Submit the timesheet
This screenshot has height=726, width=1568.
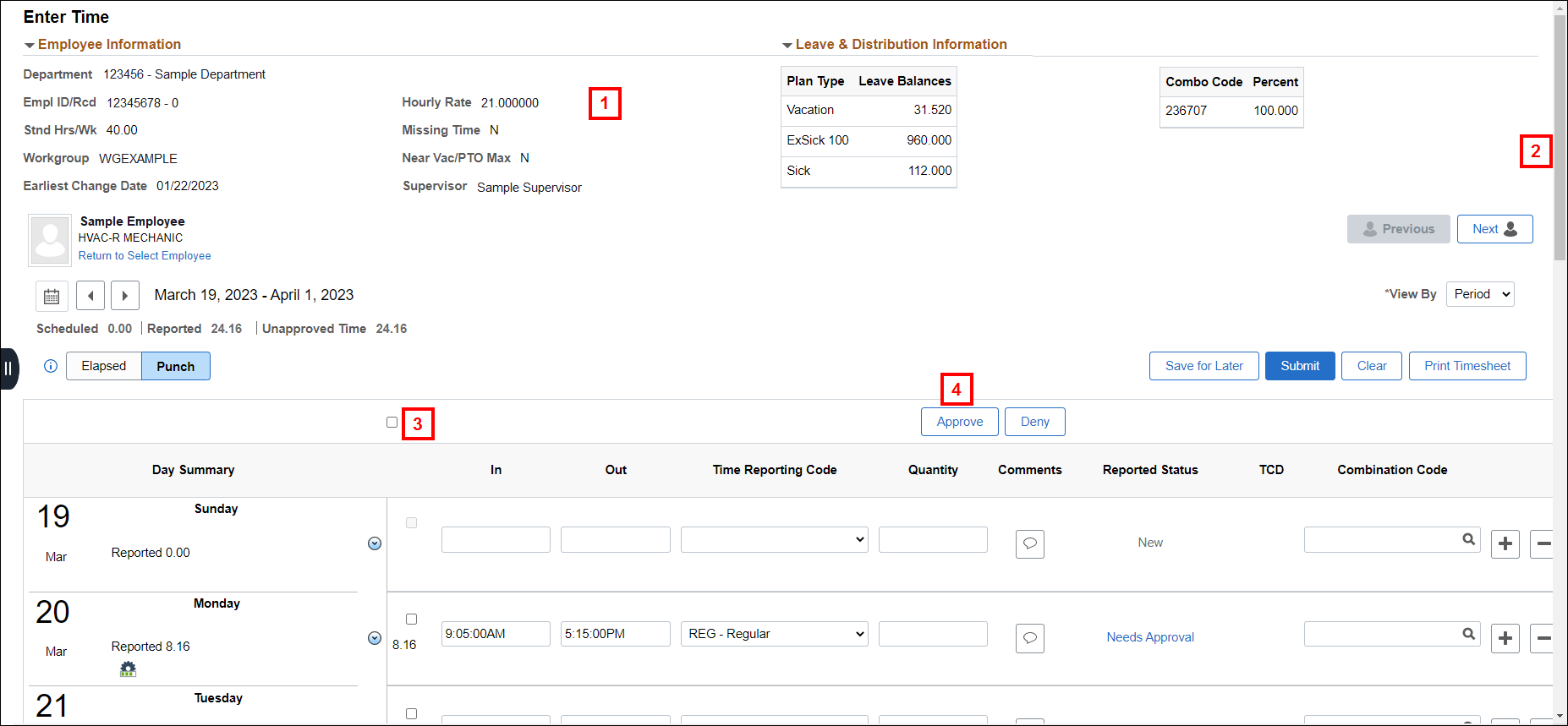point(1300,366)
